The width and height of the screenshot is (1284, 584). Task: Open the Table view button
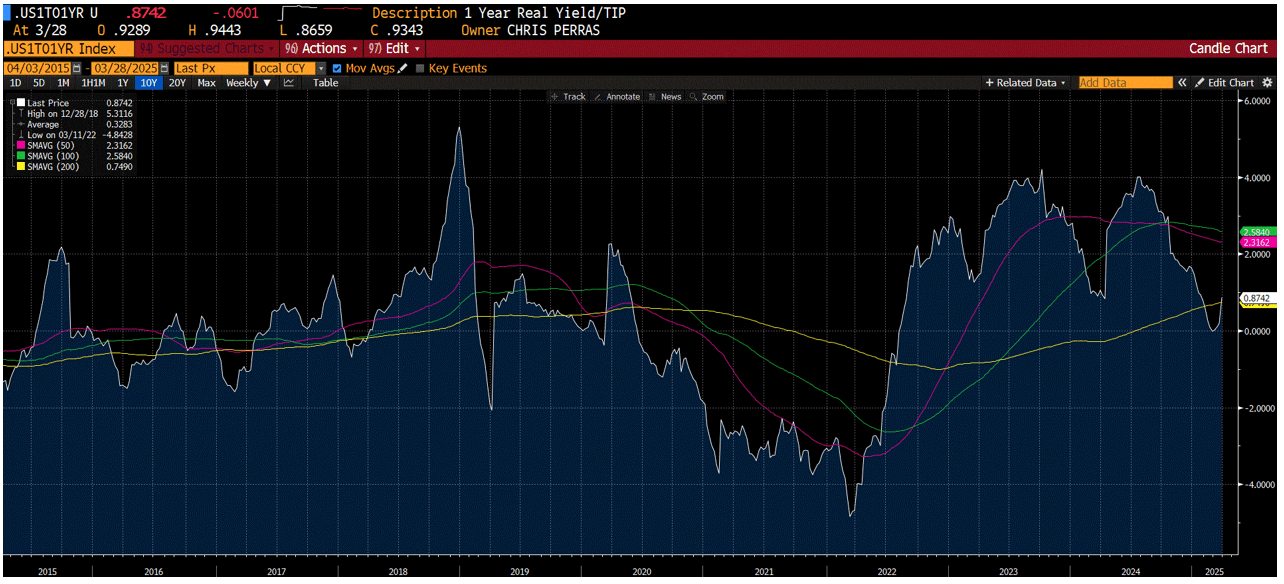click(325, 83)
